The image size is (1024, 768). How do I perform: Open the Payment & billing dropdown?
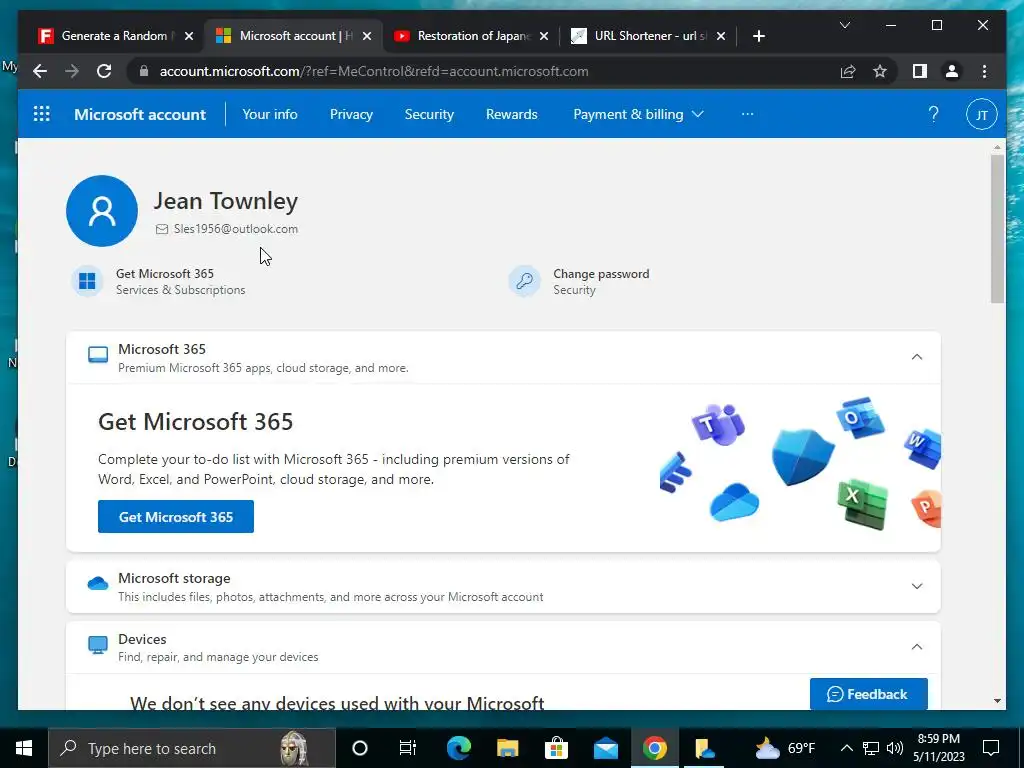638,114
